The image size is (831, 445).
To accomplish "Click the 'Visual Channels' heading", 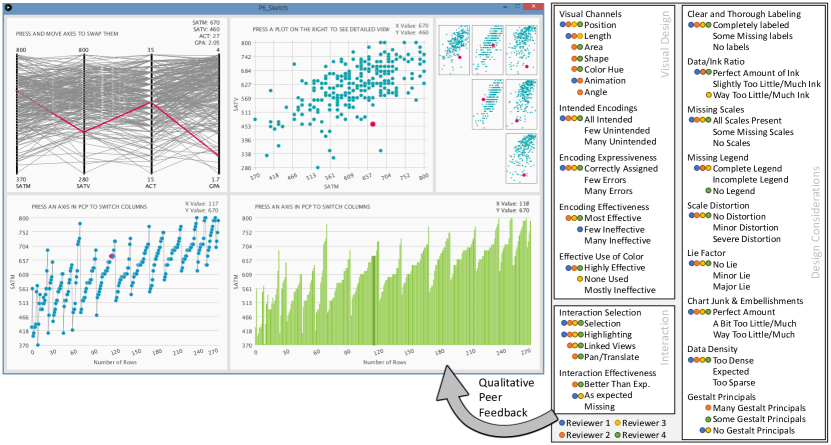I will [591, 14].
